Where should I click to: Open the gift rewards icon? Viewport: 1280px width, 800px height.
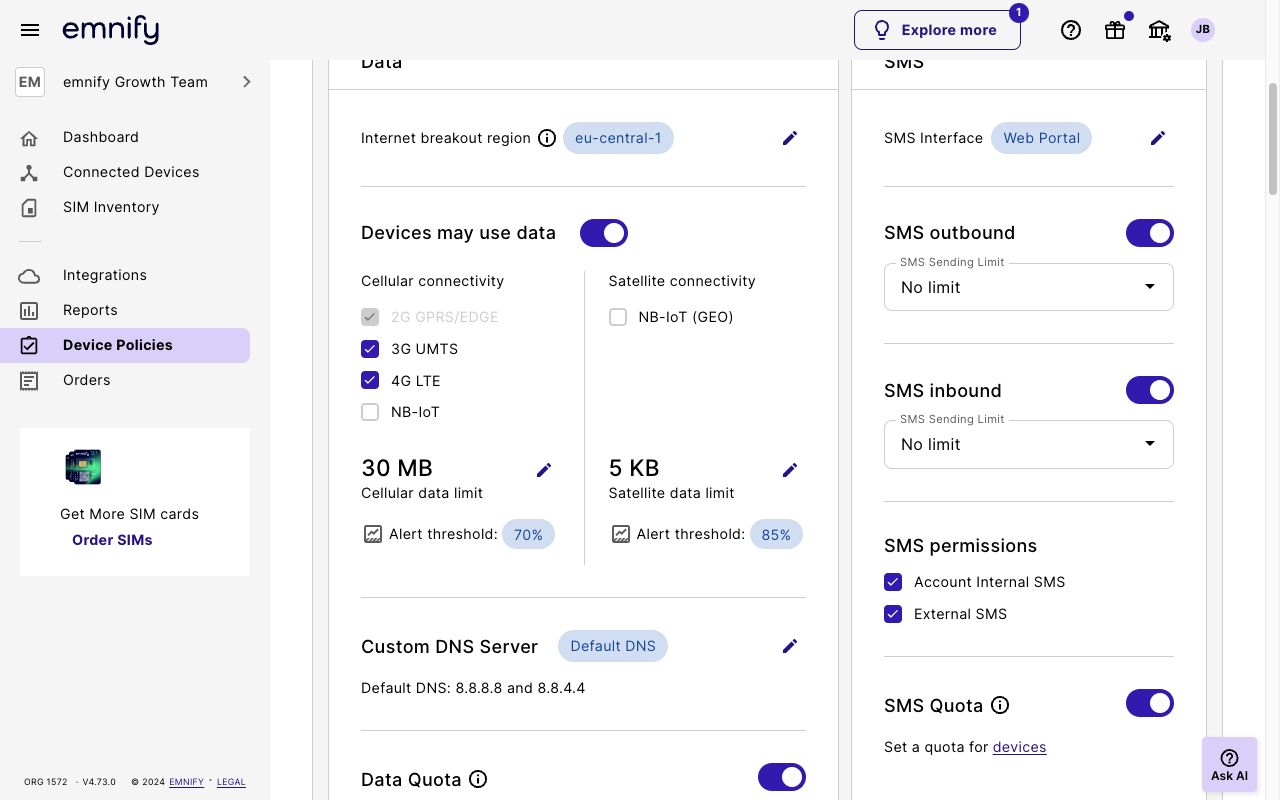[1115, 30]
